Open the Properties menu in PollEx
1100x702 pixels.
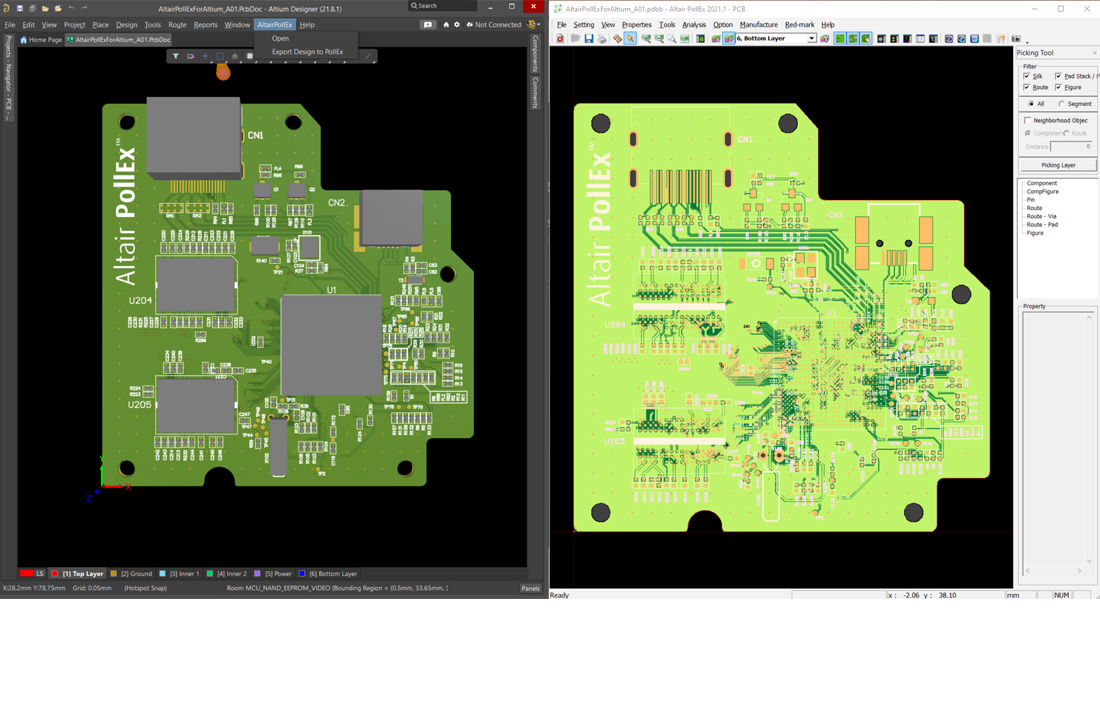pyautogui.click(x=636, y=25)
